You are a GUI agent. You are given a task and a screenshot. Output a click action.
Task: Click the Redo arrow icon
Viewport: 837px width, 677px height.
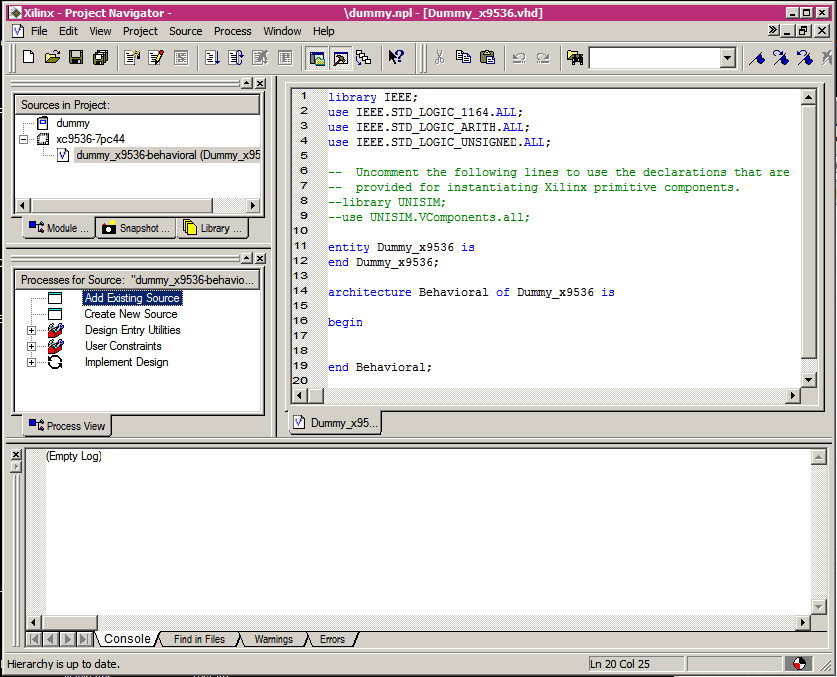[543, 57]
